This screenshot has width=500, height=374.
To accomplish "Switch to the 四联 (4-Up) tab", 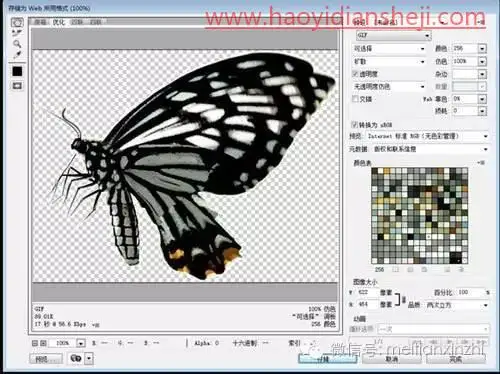I will [95, 22].
